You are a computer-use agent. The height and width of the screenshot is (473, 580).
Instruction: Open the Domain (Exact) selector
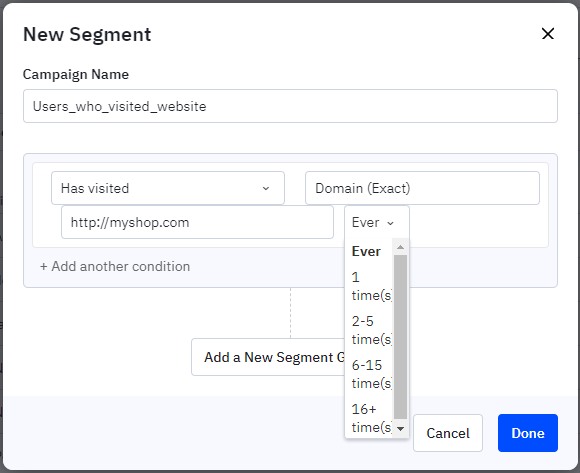[422, 188]
